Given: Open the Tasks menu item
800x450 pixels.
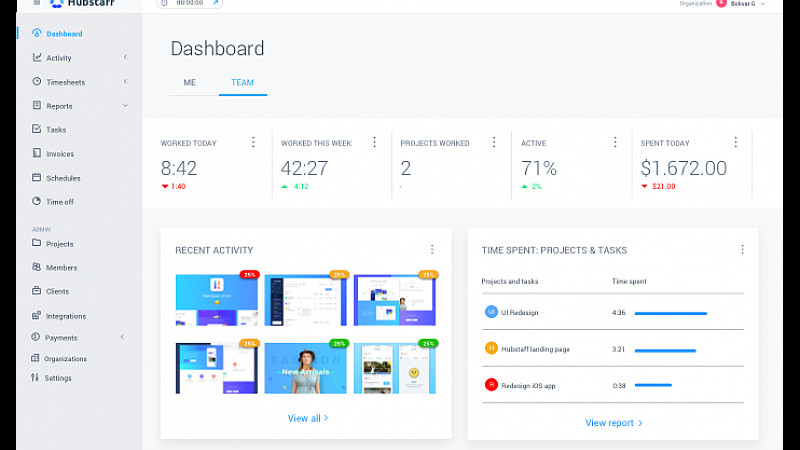Looking at the screenshot, I should point(56,130).
